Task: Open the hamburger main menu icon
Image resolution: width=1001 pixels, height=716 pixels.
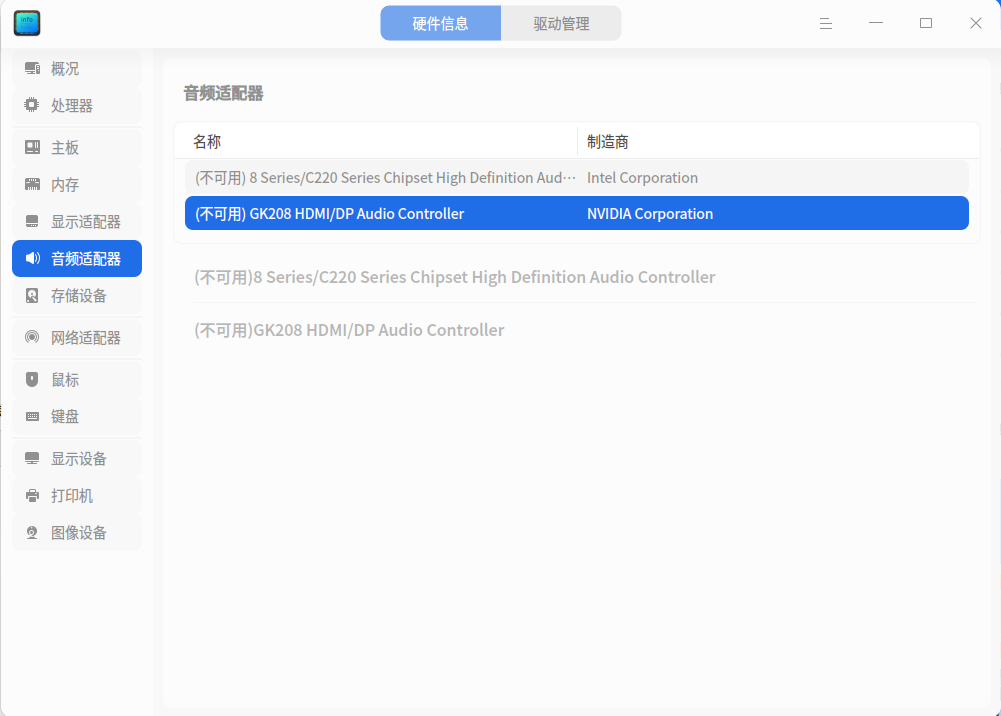Action: click(825, 24)
